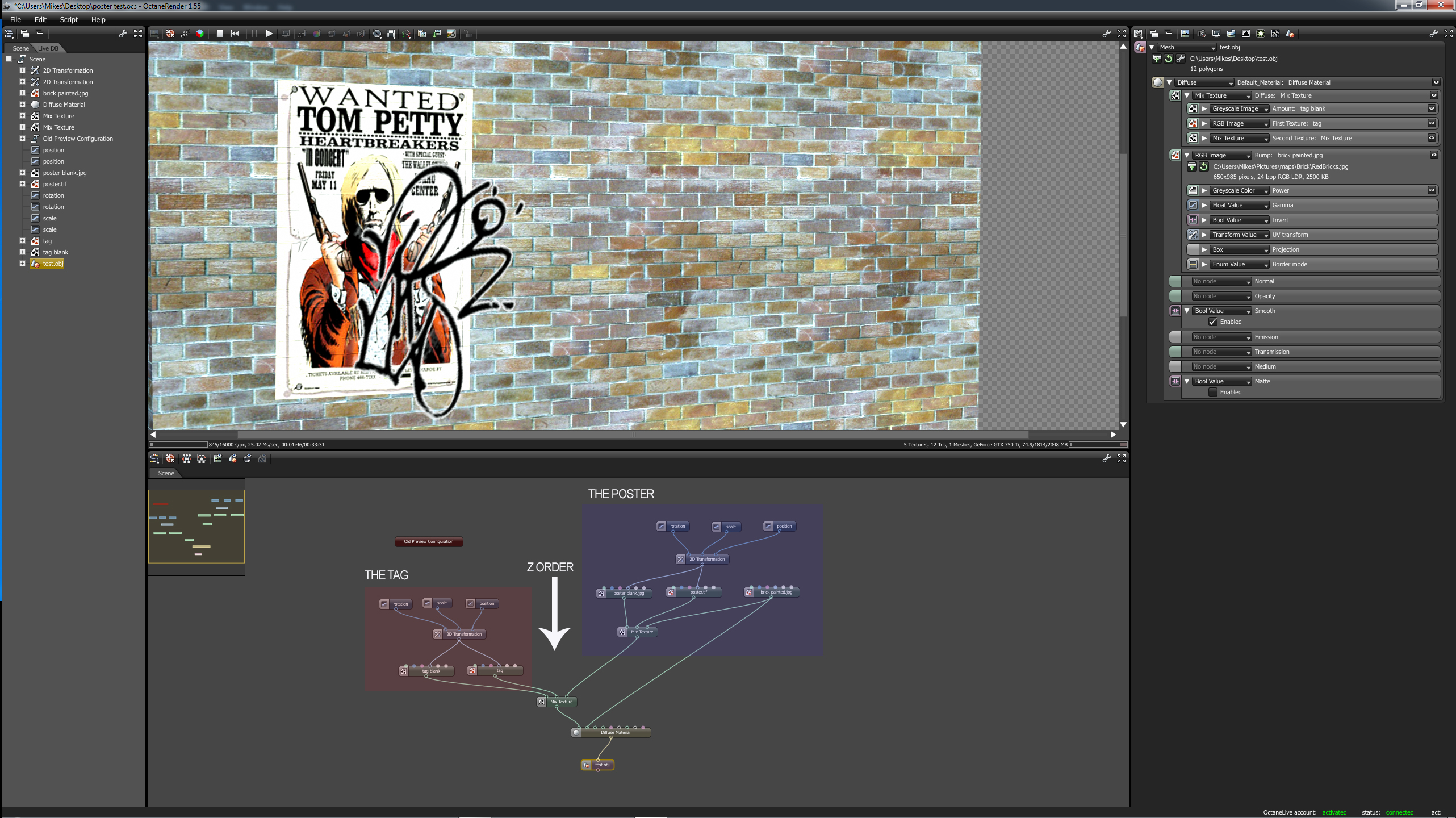Restart render with the rewind icon
This screenshot has height=818, width=1456.
click(x=235, y=34)
